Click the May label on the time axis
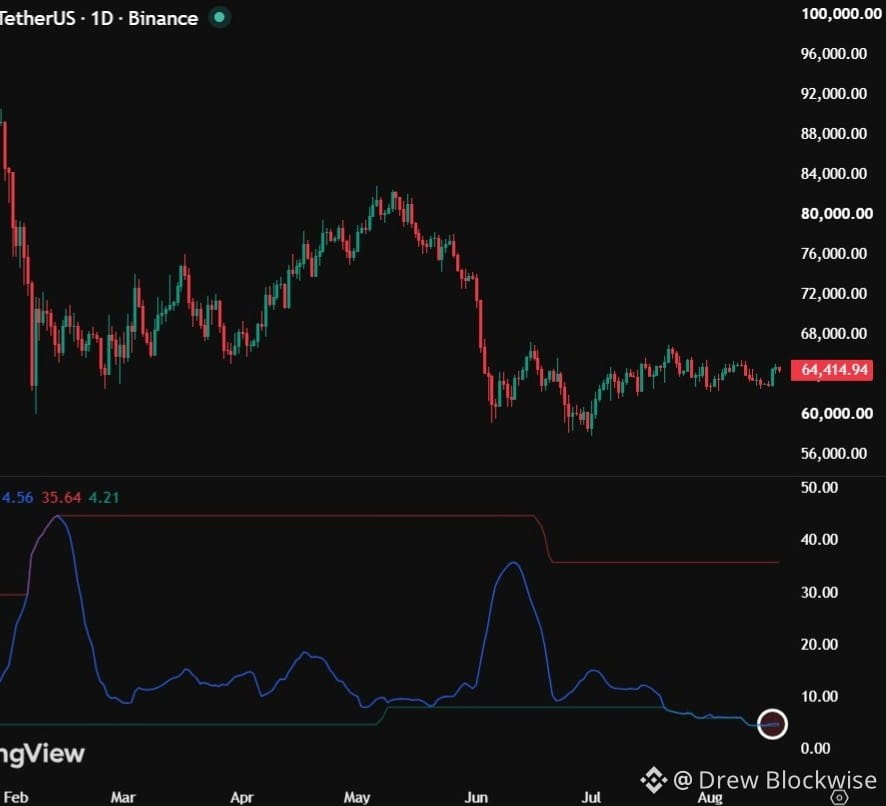Viewport: 886px width, 806px height. (357, 797)
